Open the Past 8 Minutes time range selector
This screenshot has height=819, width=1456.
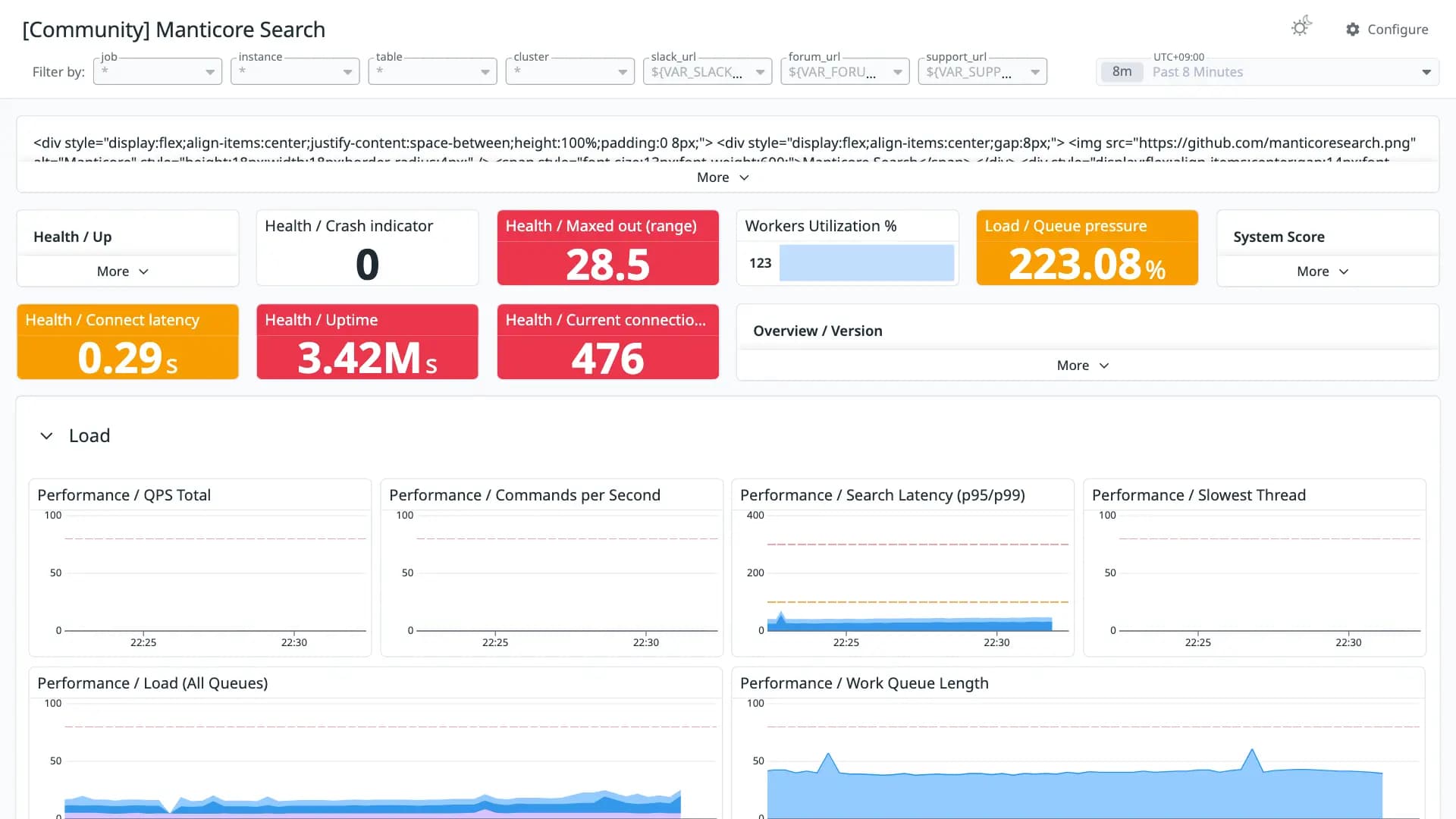coord(1268,72)
